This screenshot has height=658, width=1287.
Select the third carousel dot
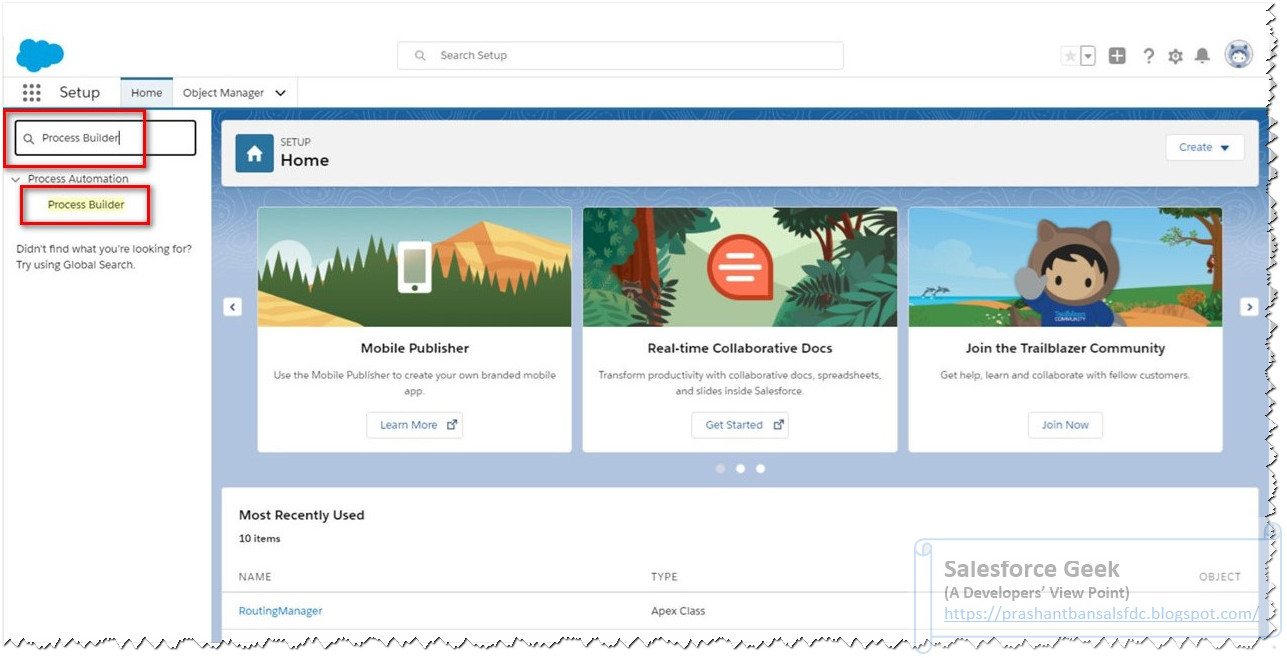(760, 468)
